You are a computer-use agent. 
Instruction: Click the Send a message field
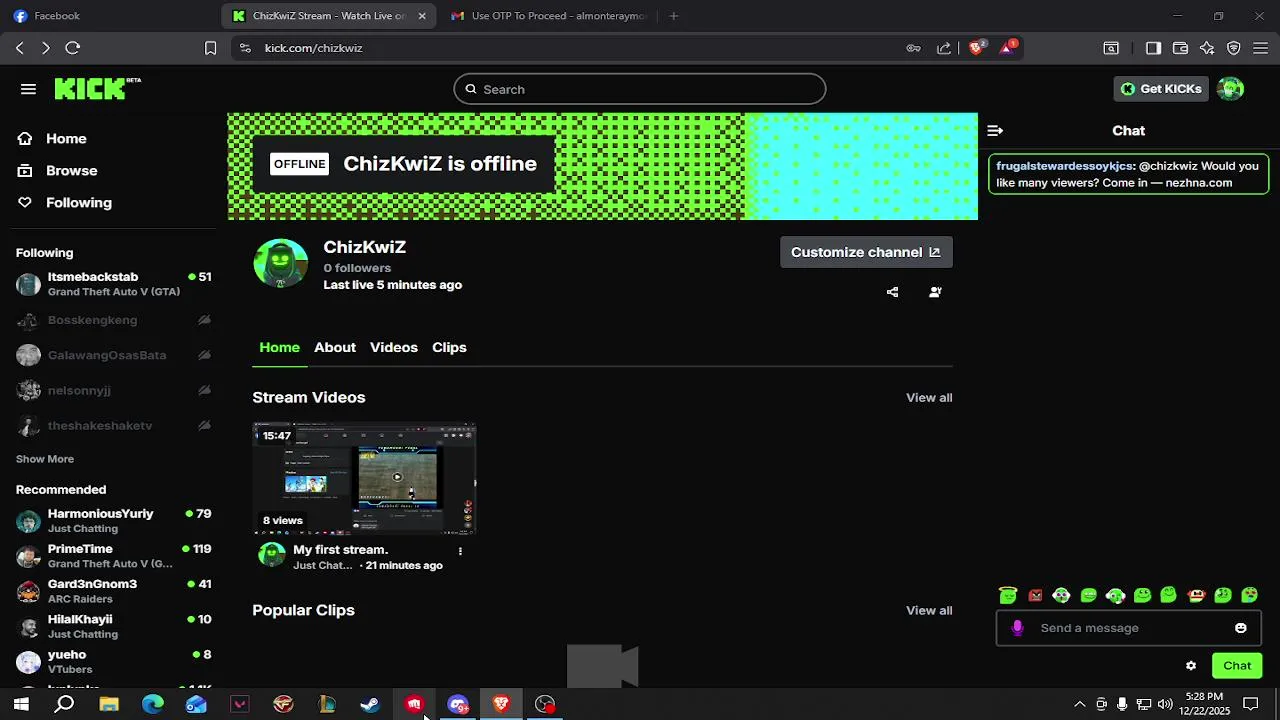1130,628
